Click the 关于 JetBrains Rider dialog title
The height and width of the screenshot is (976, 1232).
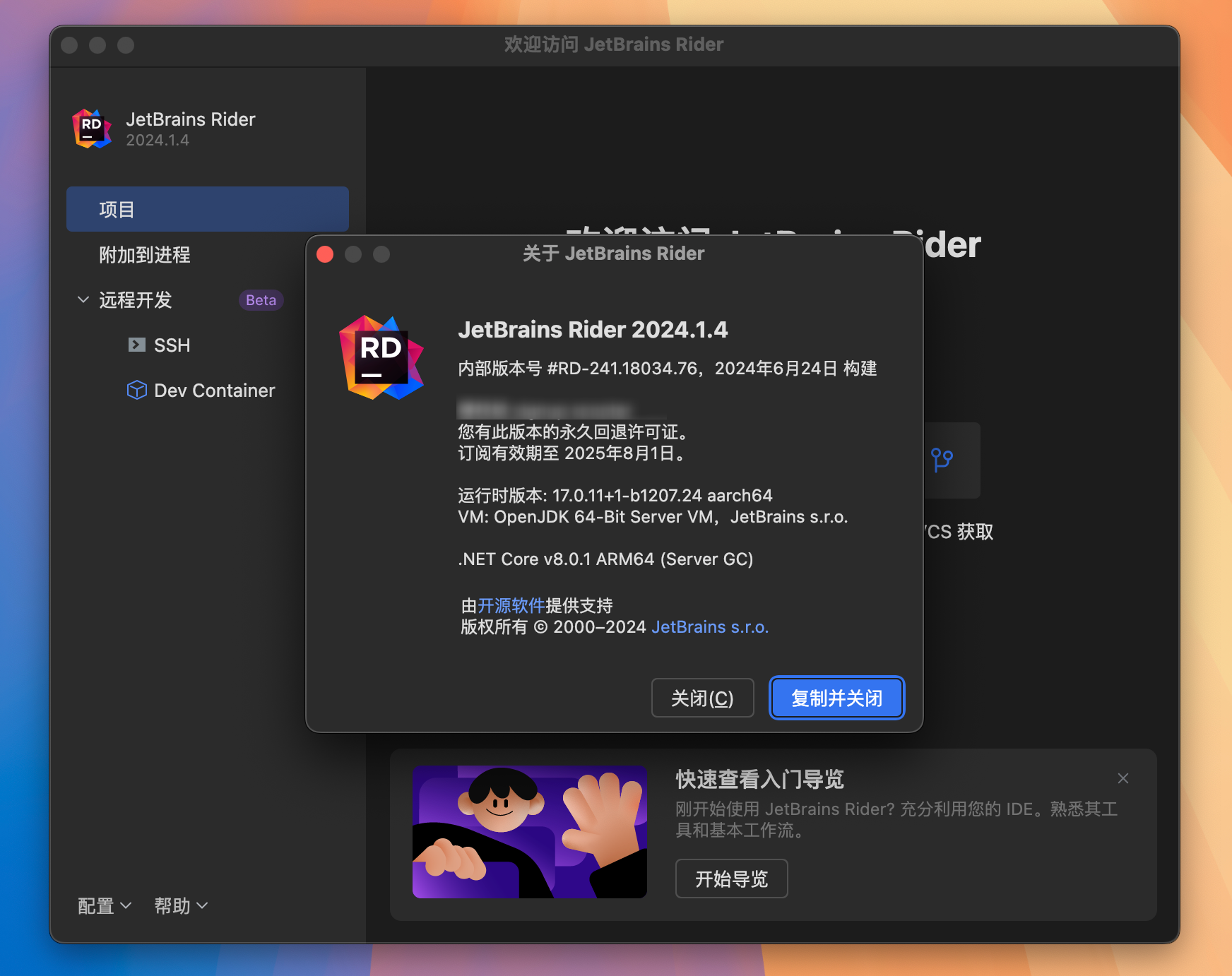coord(613,254)
